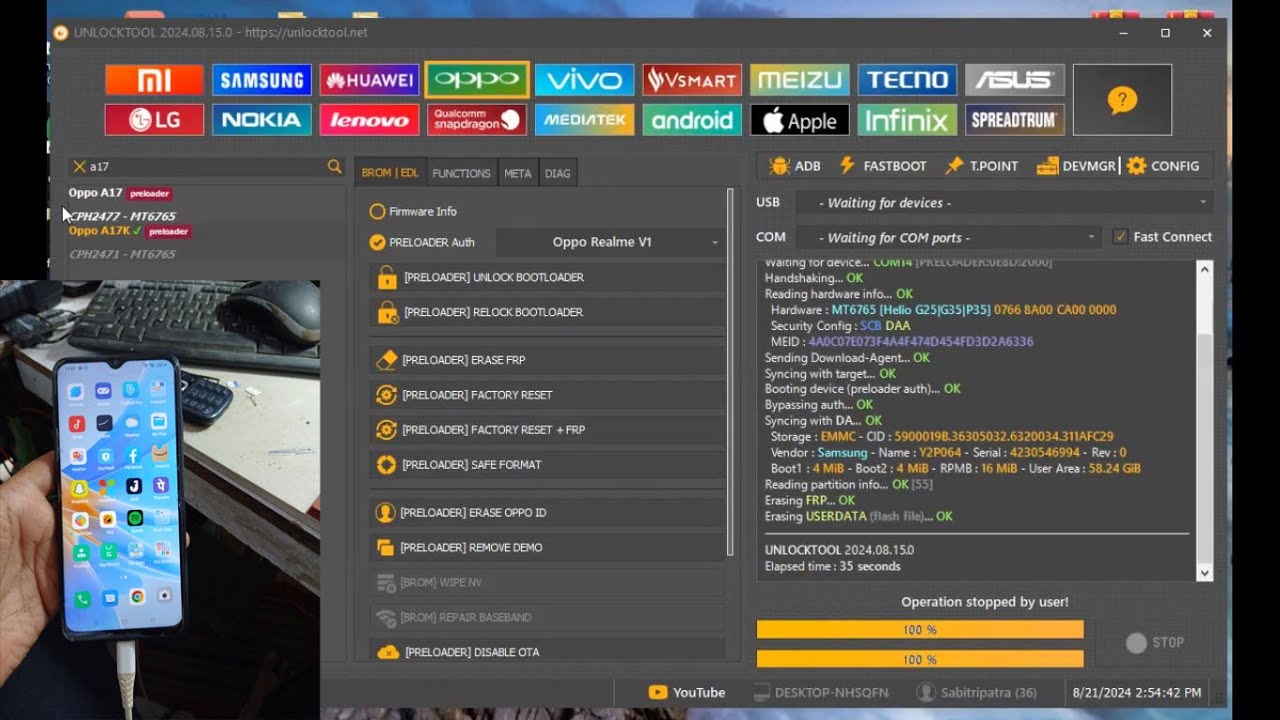Viewport: 1280px width, 720px height.
Task: Open the Lenovo brand section
Action: [369, 120]
